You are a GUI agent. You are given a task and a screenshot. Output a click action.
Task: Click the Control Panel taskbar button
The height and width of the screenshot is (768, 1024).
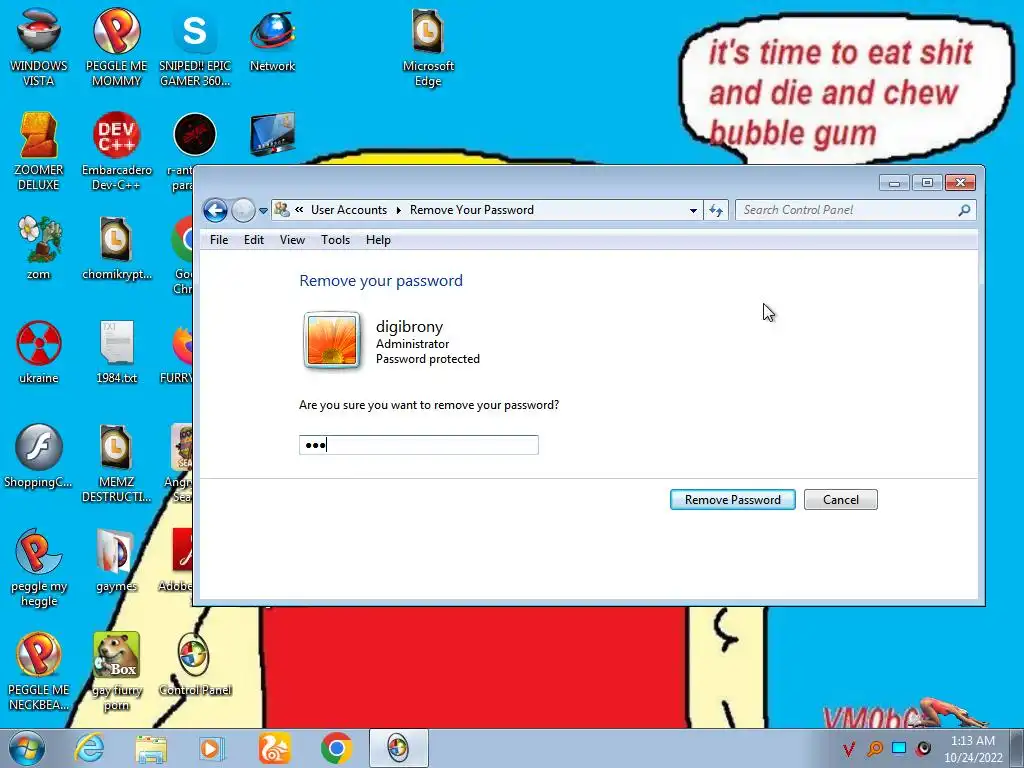click(x=398, y=748)
